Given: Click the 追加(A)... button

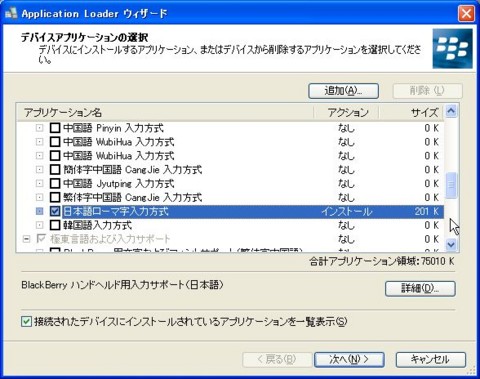Looking at the screenshot, I should (x=343, y=91).
